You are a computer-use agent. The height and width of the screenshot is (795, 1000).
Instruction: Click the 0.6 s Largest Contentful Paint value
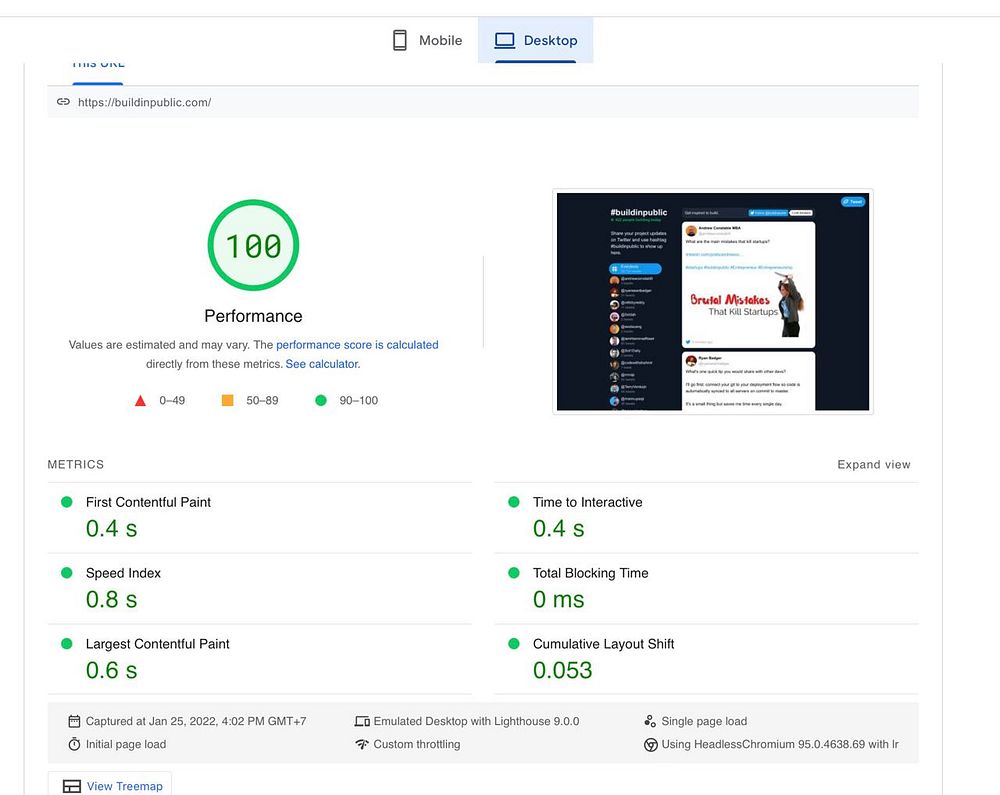[112, 671]
